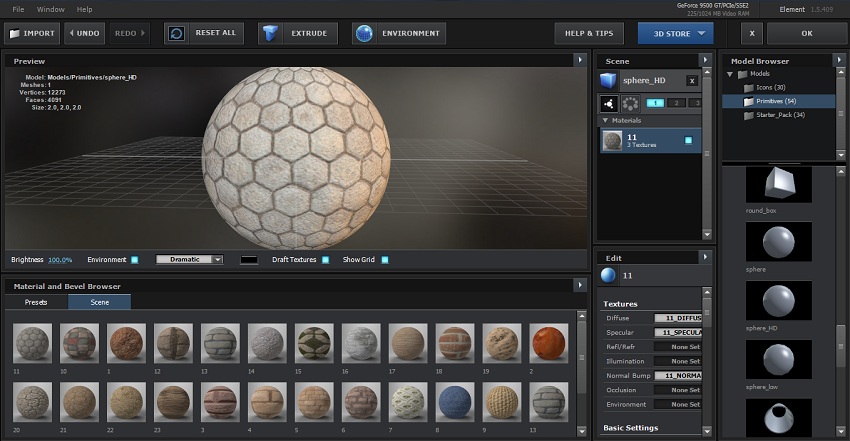Select the object mode icon in Scene panel
850x441 pixels.
point(608,103)
